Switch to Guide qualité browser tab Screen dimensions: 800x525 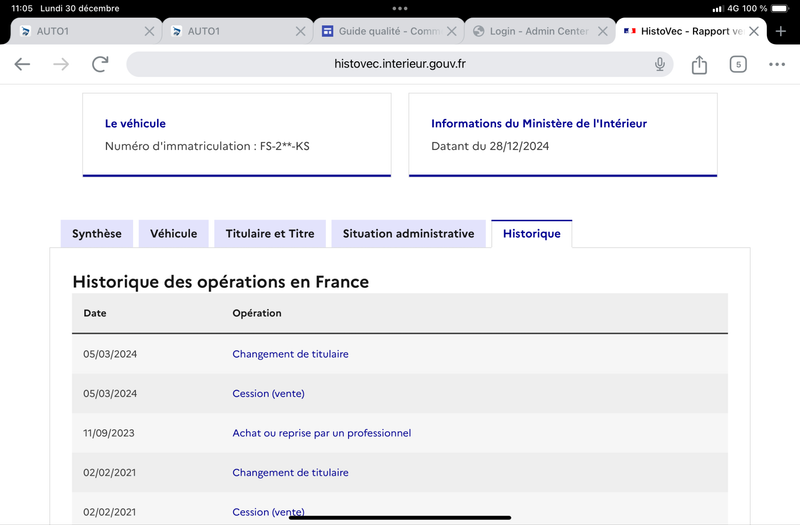[388, 32]
